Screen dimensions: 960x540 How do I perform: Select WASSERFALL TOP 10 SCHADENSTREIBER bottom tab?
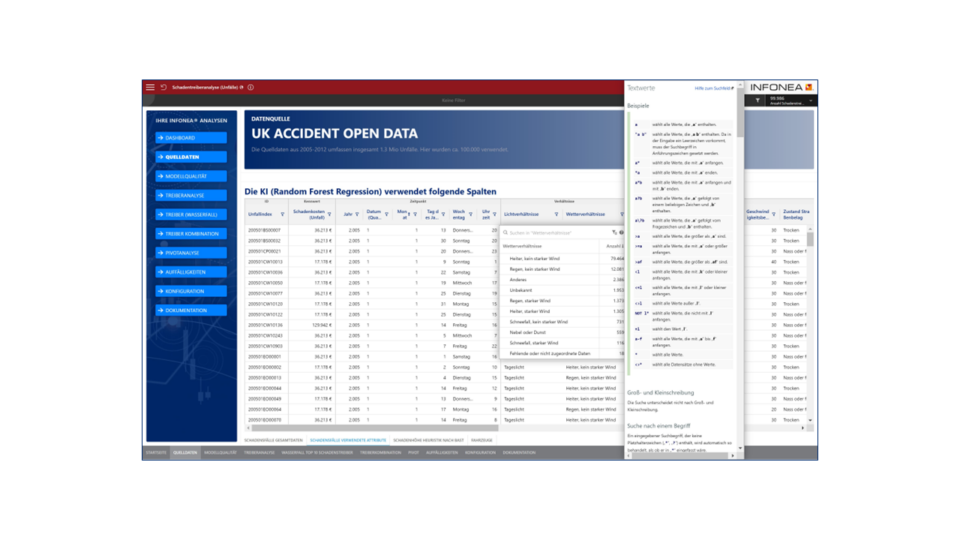tap(317, 453)
